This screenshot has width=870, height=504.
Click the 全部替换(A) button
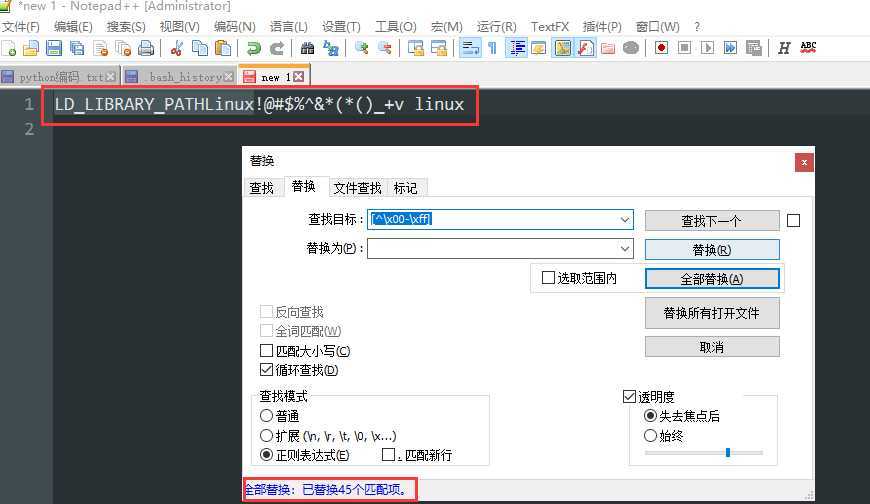pos(712,279)
